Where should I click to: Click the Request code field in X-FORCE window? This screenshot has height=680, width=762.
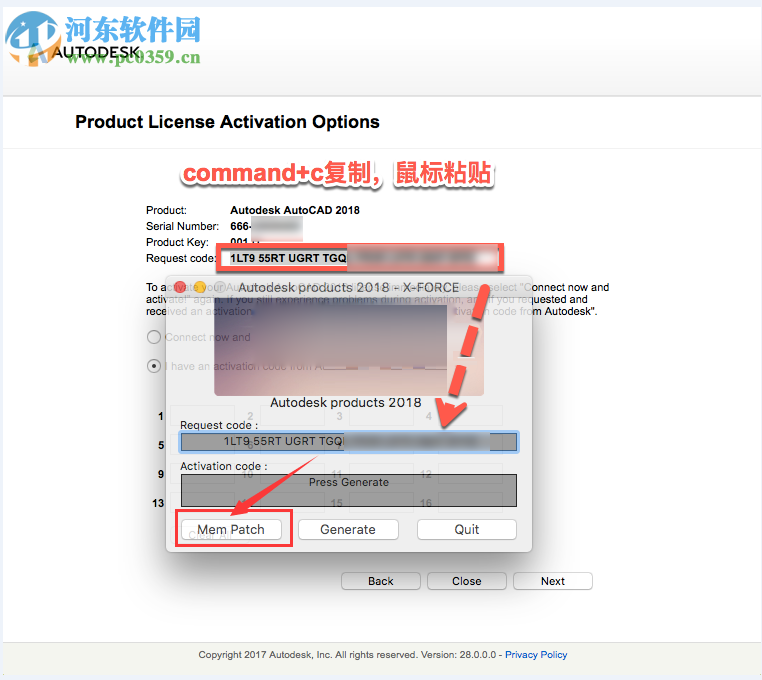coord(349,442)
